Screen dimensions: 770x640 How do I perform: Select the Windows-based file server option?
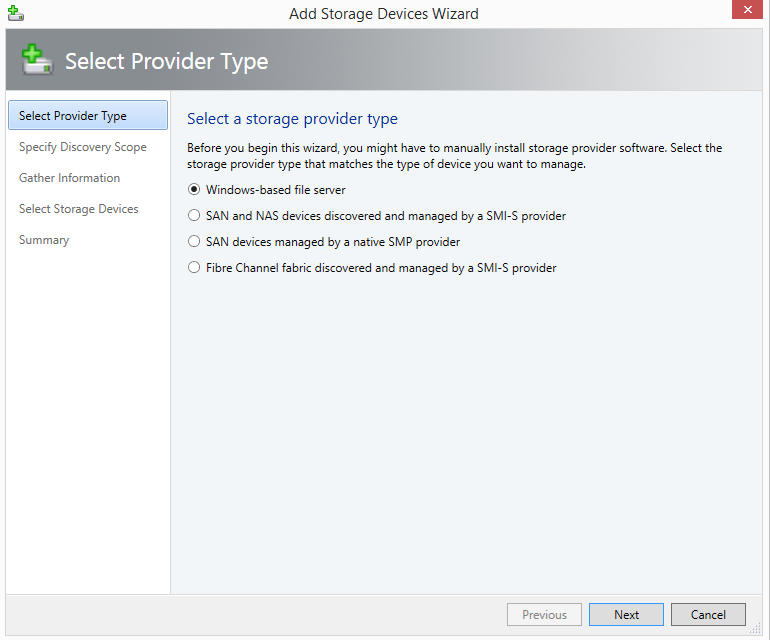click(194, 190)
